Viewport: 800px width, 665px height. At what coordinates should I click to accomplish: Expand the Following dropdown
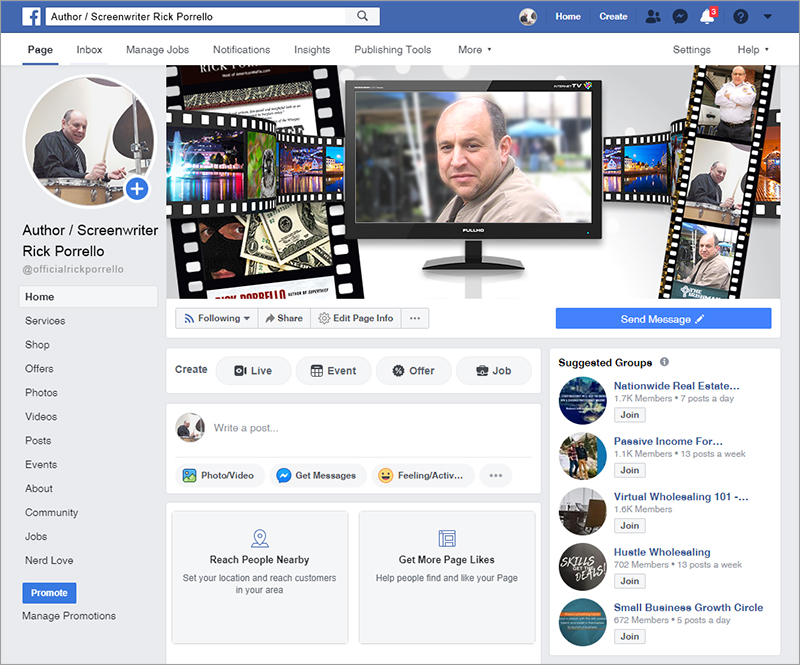click(x=217, y=318)
